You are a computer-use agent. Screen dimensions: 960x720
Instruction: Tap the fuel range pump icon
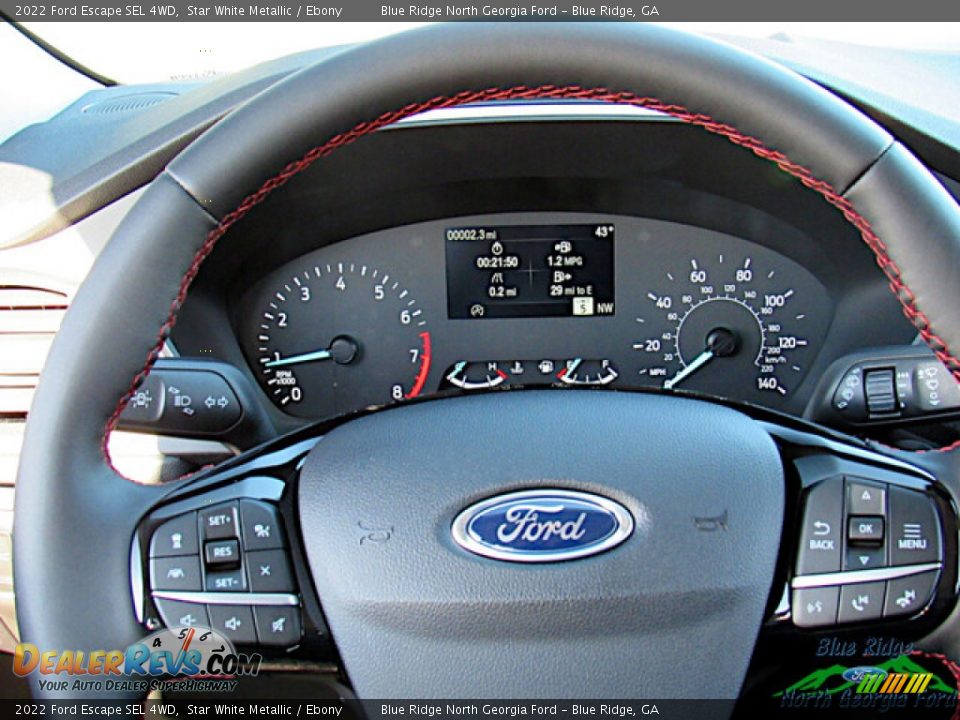[562, 276]
